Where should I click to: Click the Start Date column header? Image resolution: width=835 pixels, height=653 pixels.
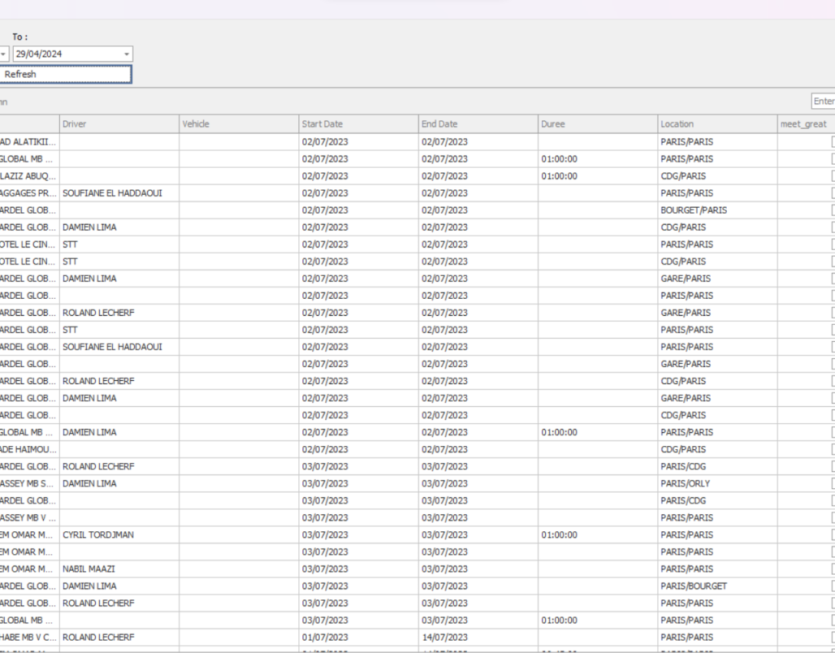click(357, 124)
